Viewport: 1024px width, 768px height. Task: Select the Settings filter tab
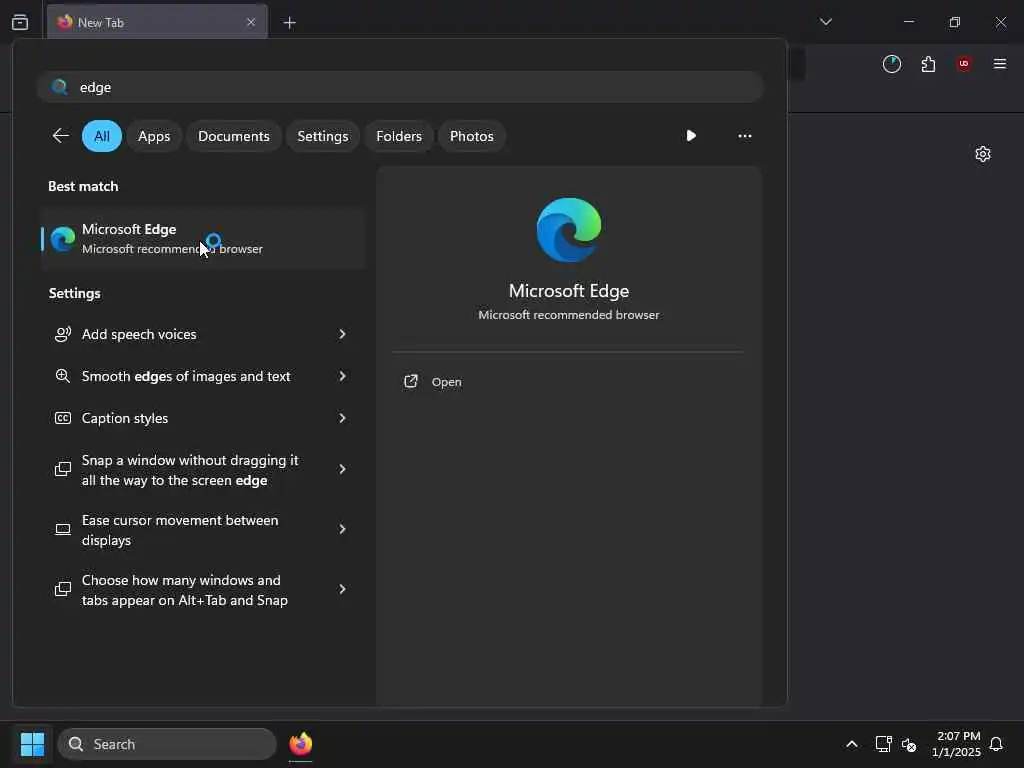pyautogui.click(x=323, y=136)
